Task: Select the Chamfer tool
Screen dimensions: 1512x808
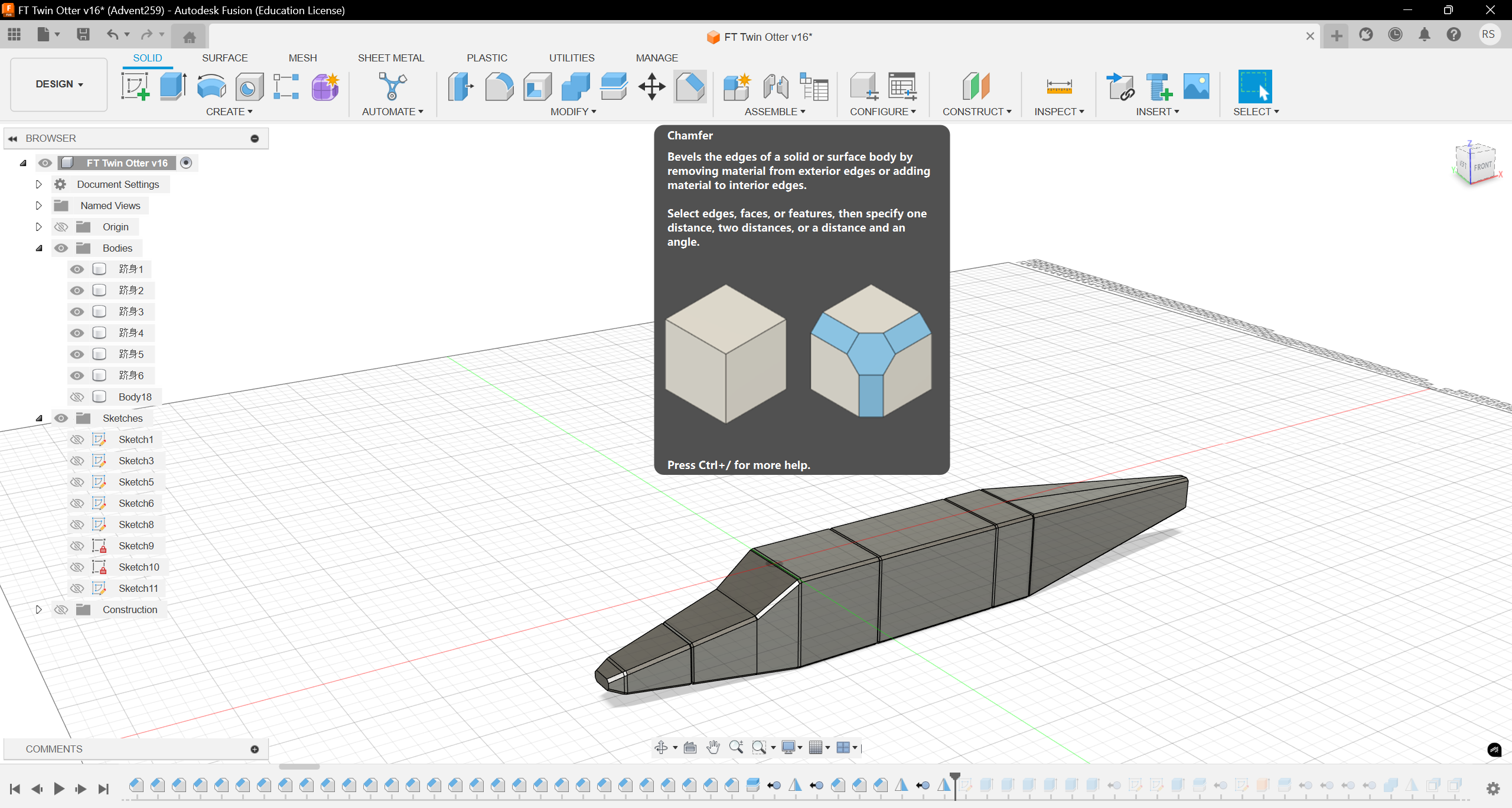Action: [690, 87]
